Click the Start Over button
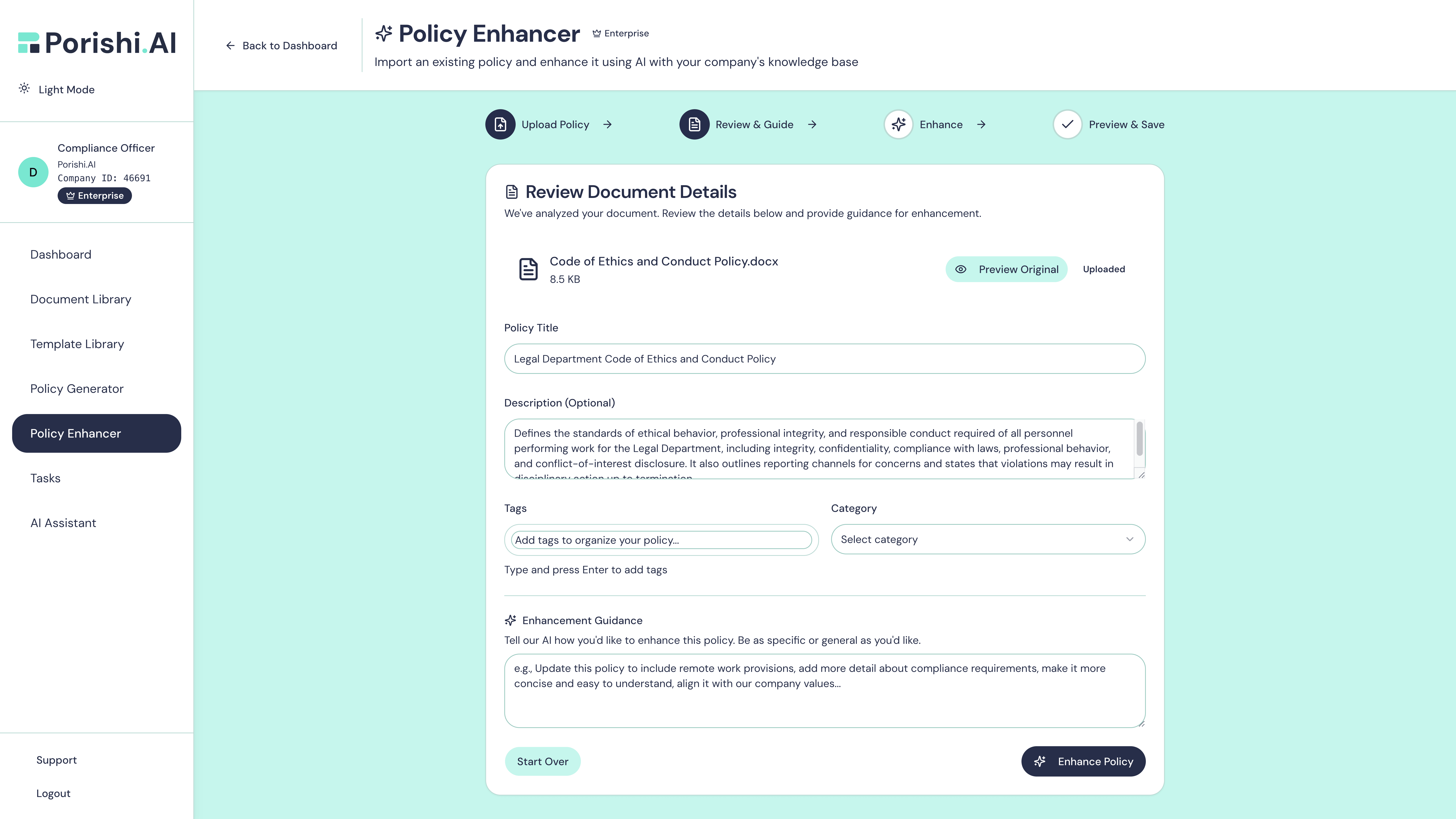1456x819 pixels. point(542,761)
